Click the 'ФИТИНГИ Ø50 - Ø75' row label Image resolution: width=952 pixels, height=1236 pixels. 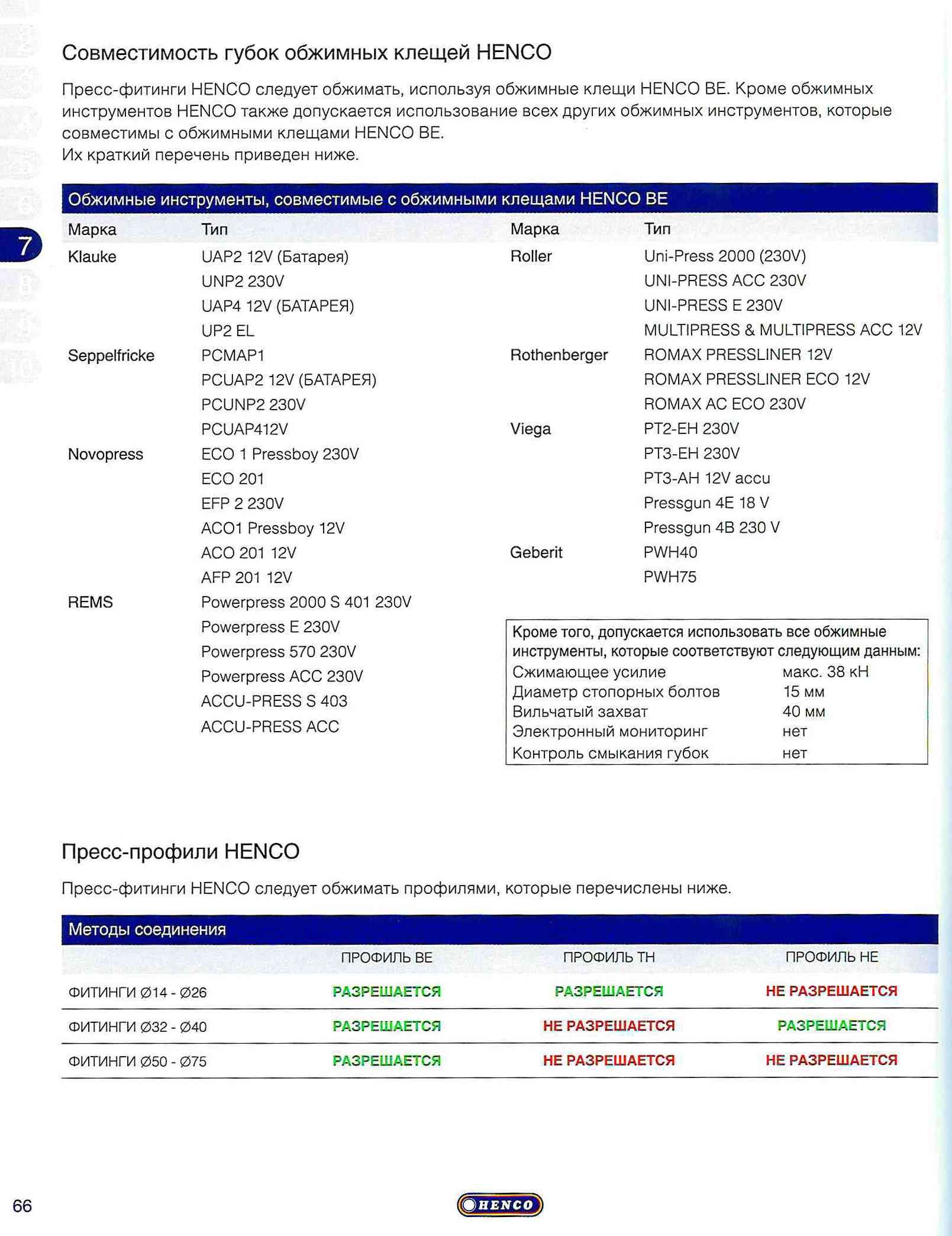point(137,1061)
